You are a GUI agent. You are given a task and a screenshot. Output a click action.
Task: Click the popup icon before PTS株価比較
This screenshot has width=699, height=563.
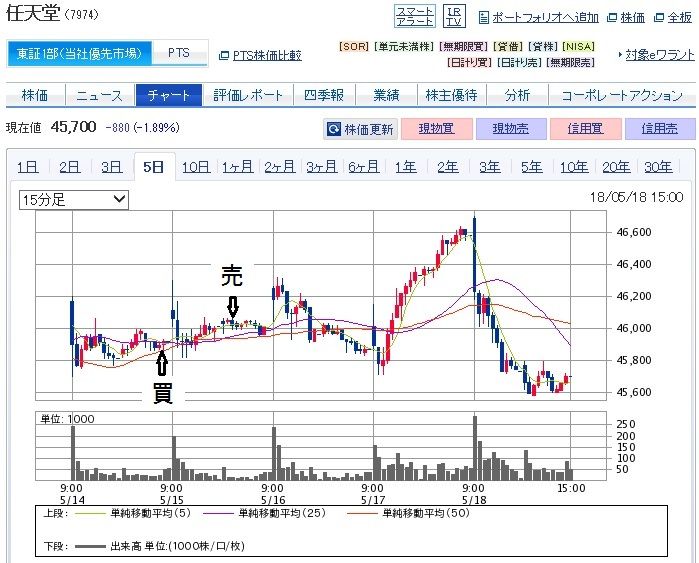pyautogui.click(x=224, y=56)
